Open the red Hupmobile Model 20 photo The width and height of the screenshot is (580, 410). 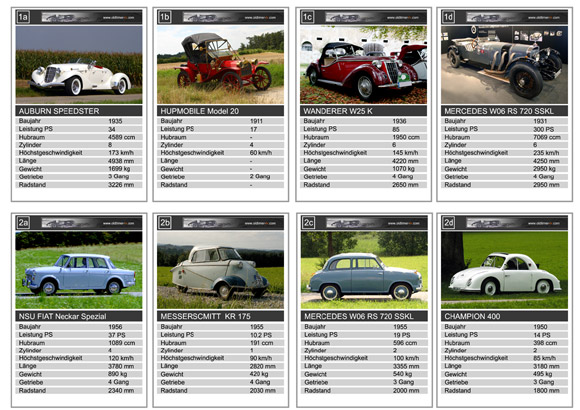pyautogui.click(x=220, y=64)
